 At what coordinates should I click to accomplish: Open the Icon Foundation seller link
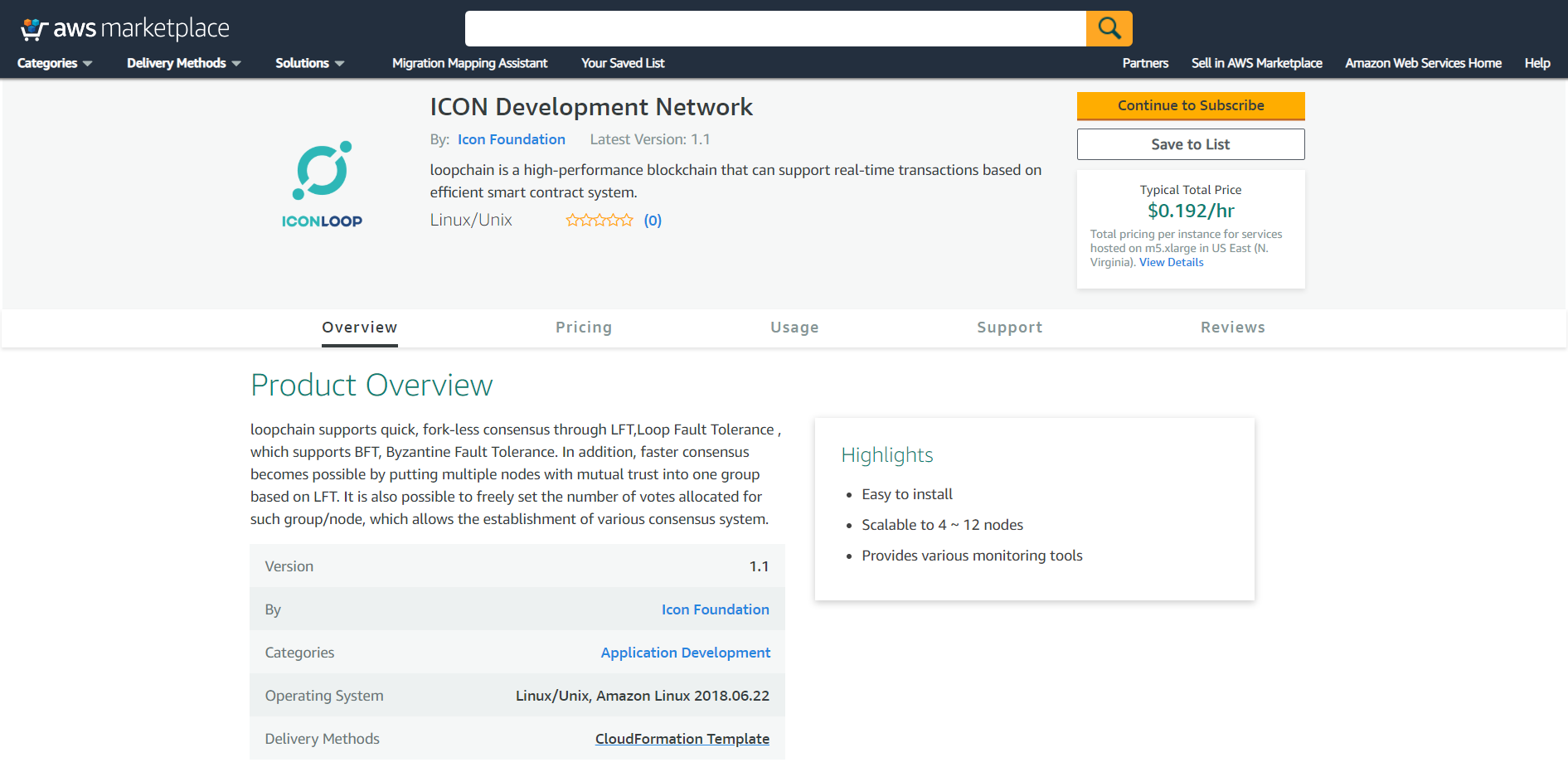(x=512, y=138)
